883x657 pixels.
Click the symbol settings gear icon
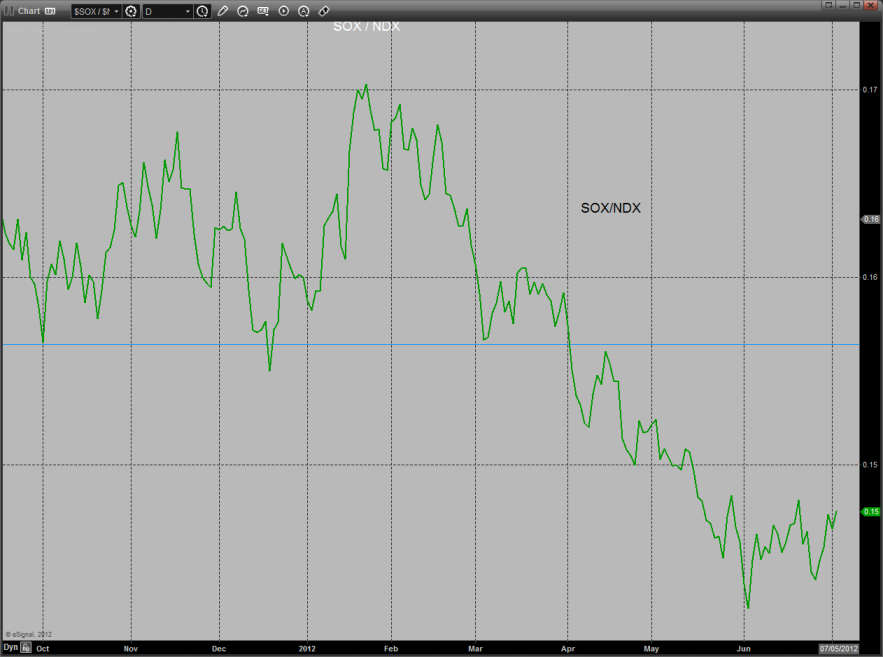(x=131, y=11)
